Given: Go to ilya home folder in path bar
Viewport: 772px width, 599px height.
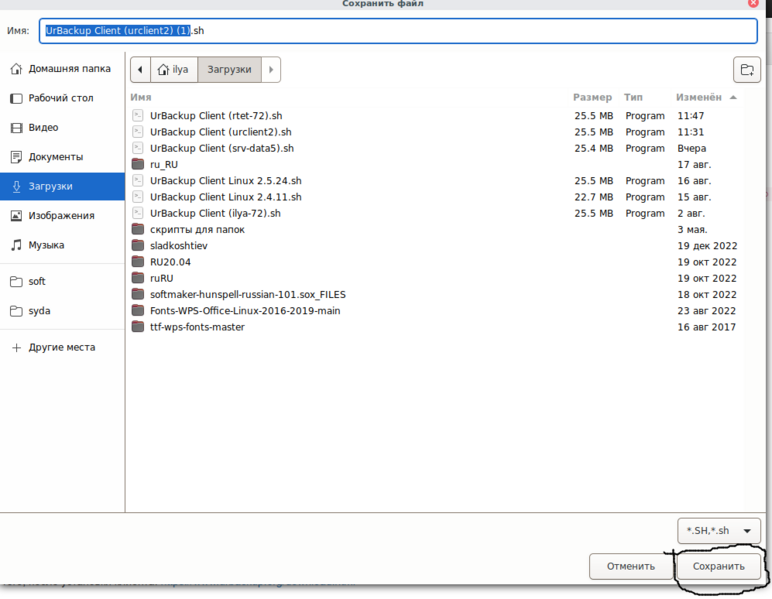Looking at the screenshot, I should click(173, 69).
